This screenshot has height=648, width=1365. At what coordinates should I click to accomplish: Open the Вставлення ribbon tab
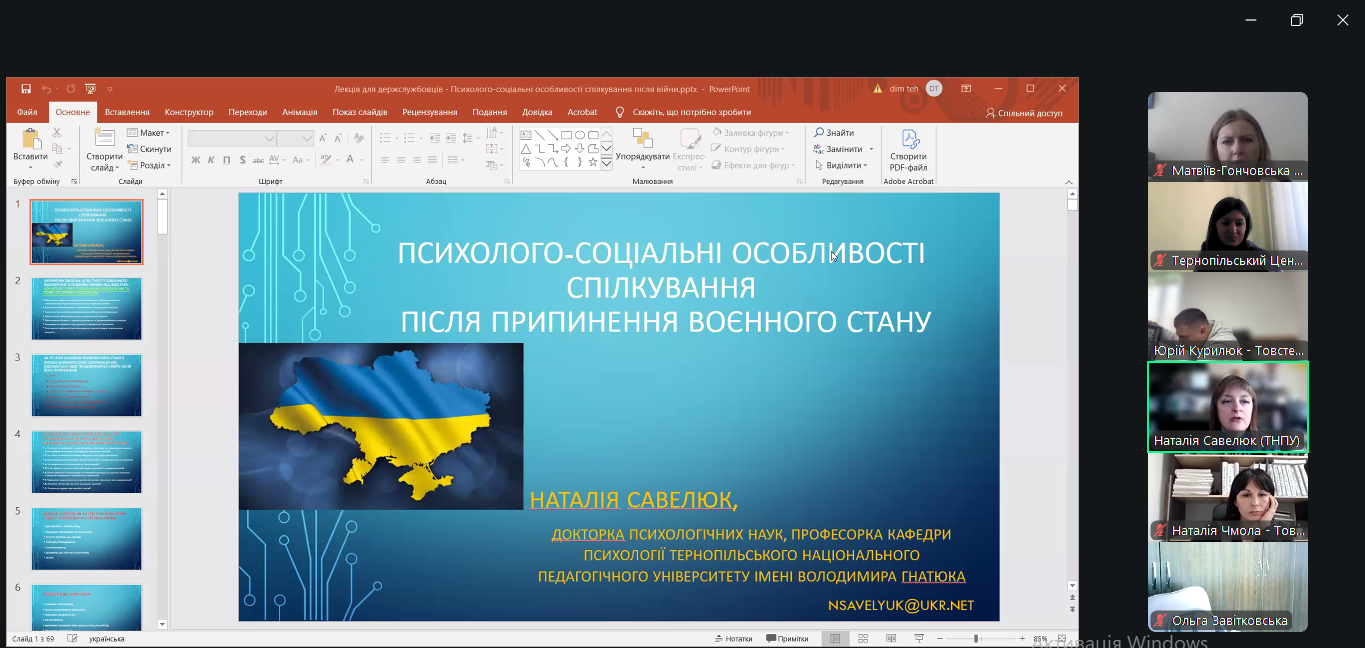[127, 113]
